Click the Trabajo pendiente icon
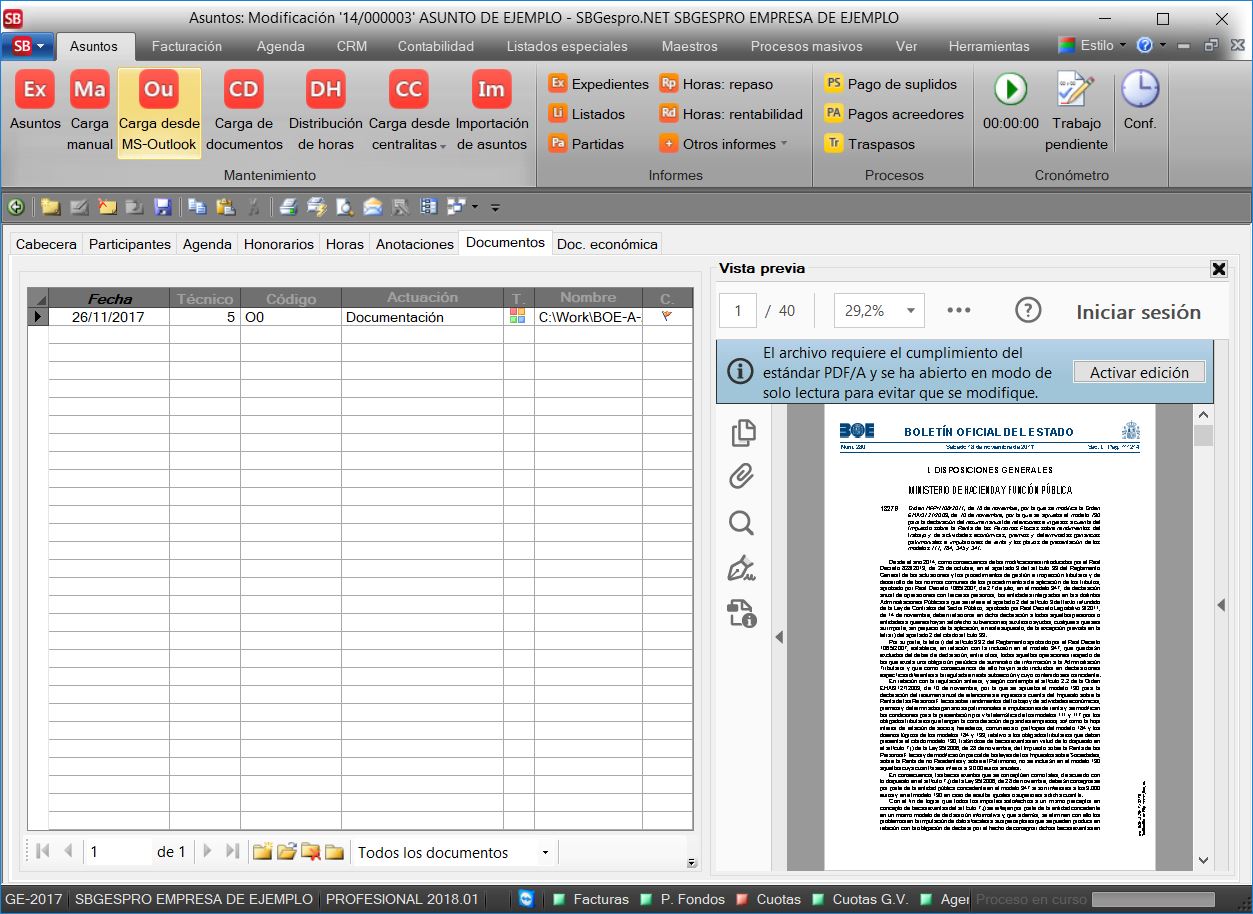Screen dimensions: 1253x914 pos(1076,90)
